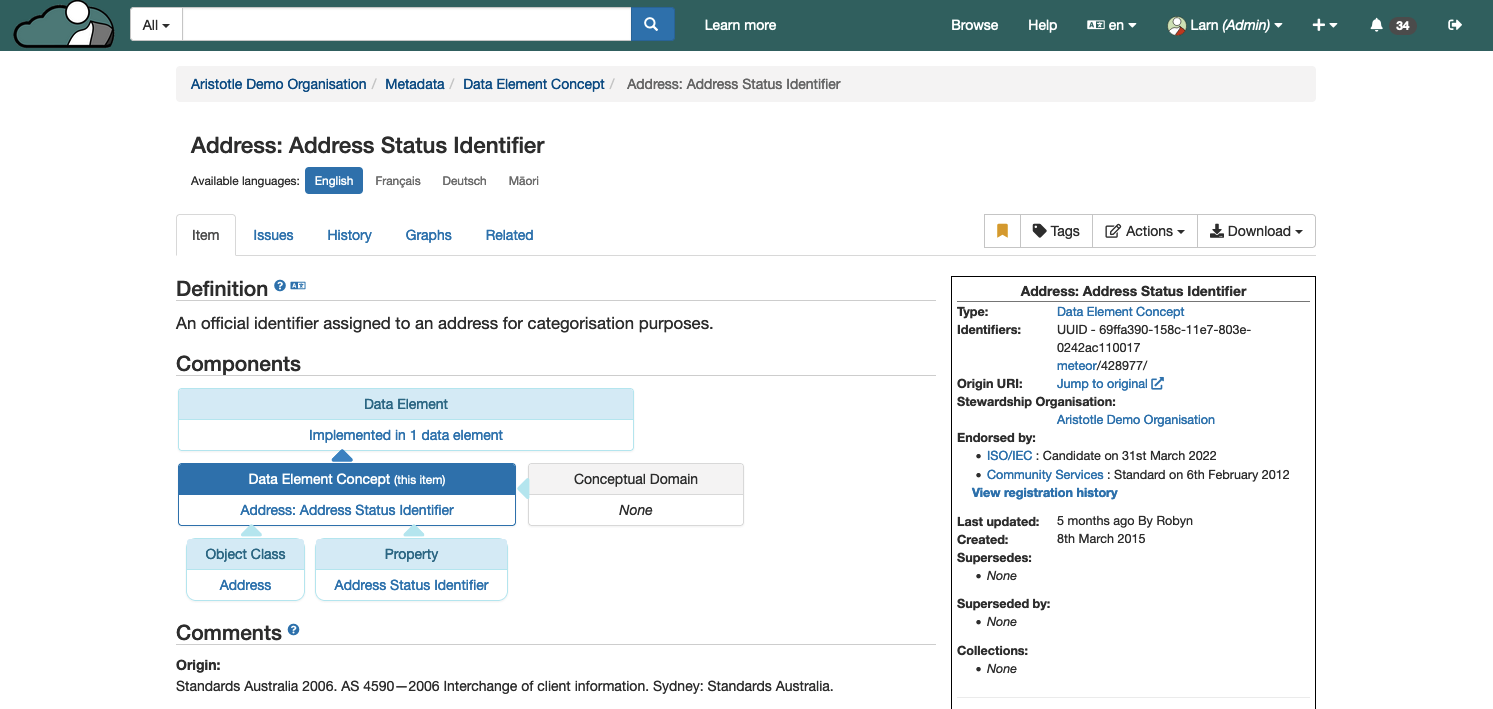This screenshot has height=709, width=1493.
Task: Open the Tags button
Action: coord(1056,231)
